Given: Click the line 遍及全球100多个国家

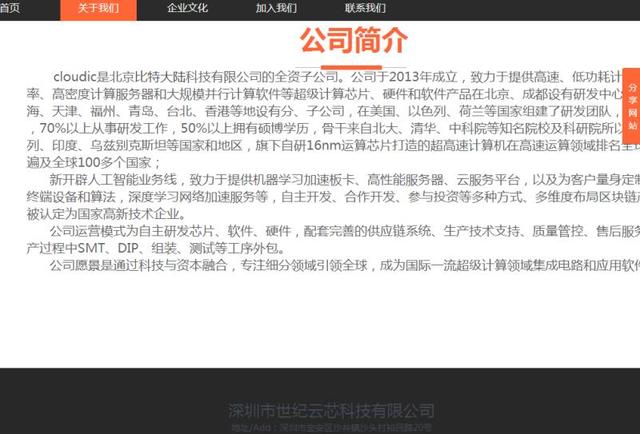Looking at the screenshot, I should click(94, 162).
